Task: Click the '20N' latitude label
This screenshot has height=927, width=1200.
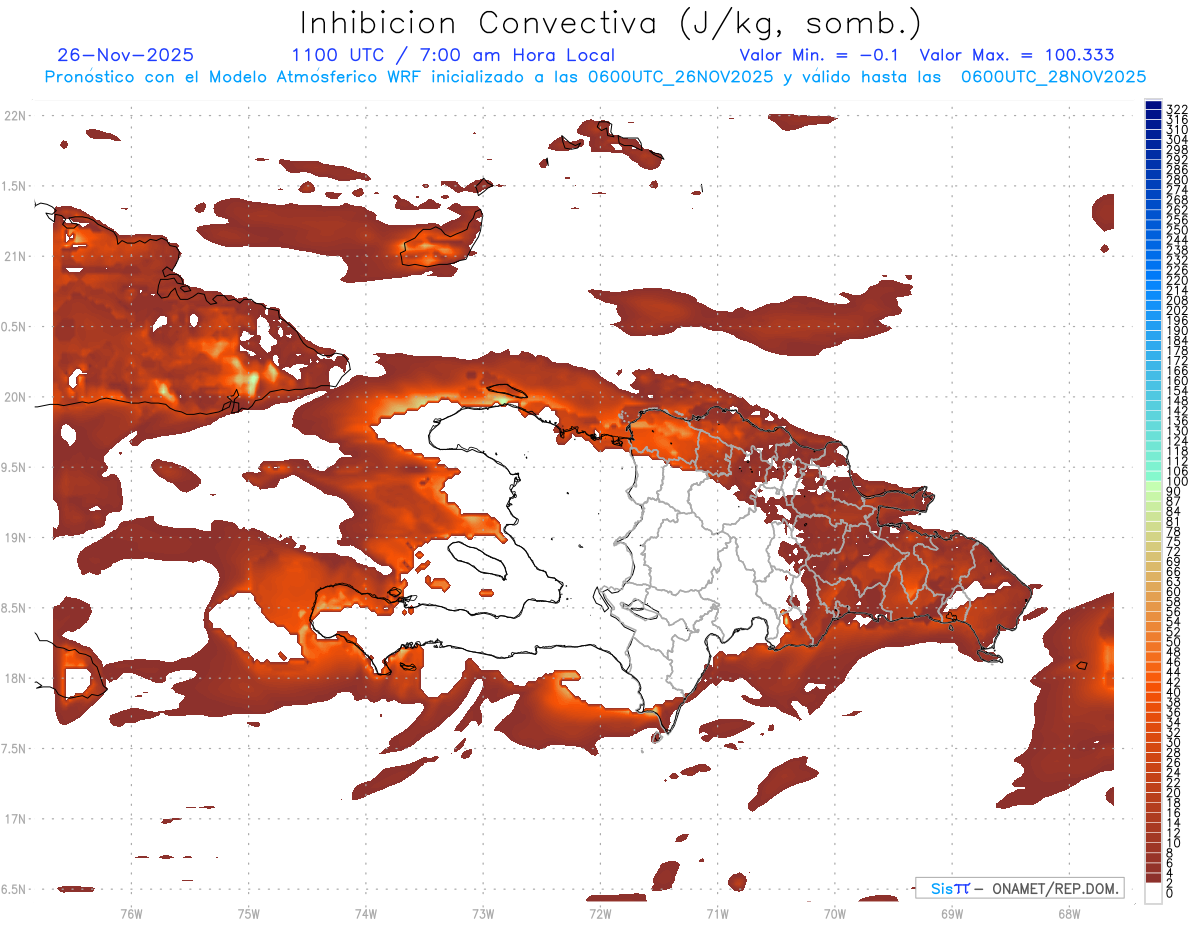Action: (x=15, y=397)
